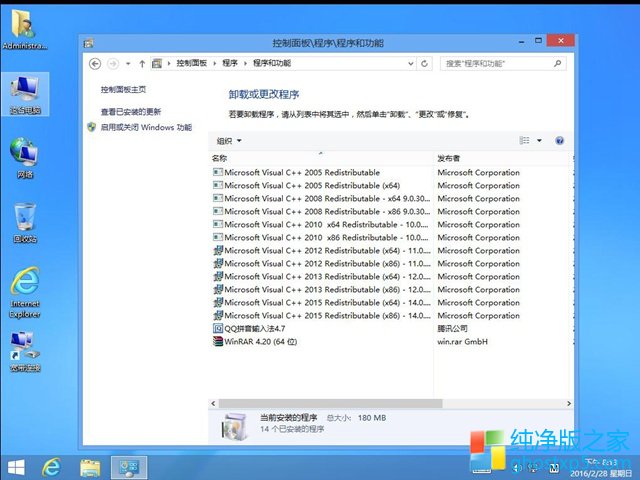Screen dimensions: 640x480
Task: Open 启用或关闭 Windows 功能 link
Action: tap(145, 128)
